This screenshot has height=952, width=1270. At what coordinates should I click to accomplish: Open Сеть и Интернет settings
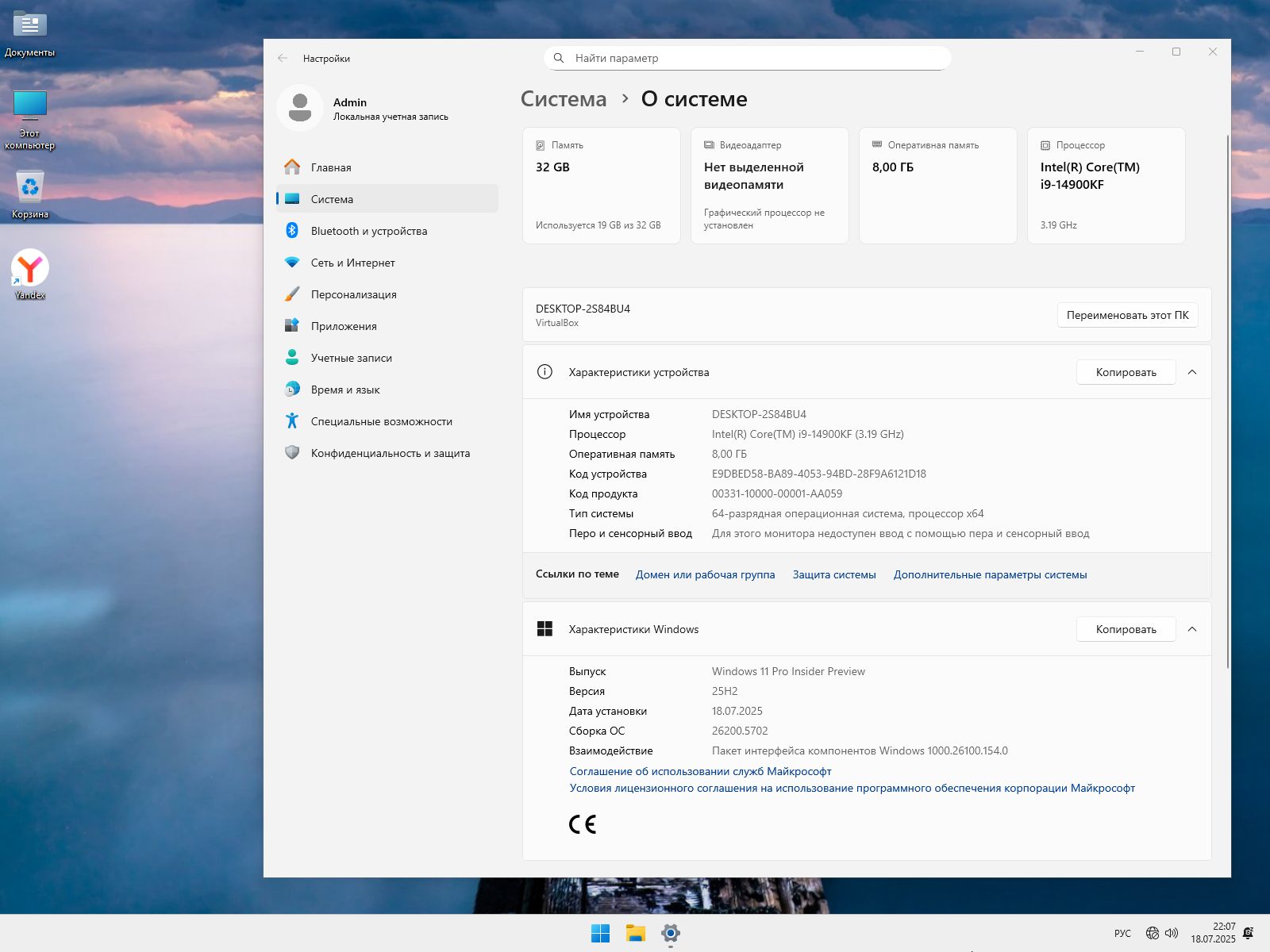point(387,262)
